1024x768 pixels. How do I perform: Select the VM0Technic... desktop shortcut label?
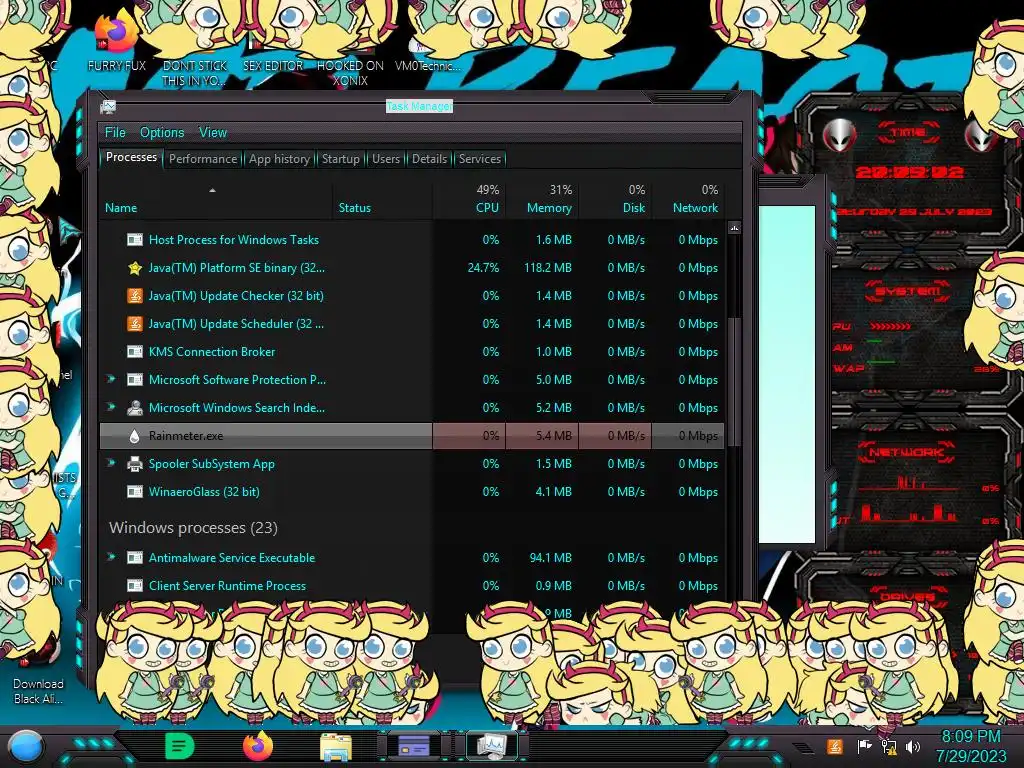[428, 65]
